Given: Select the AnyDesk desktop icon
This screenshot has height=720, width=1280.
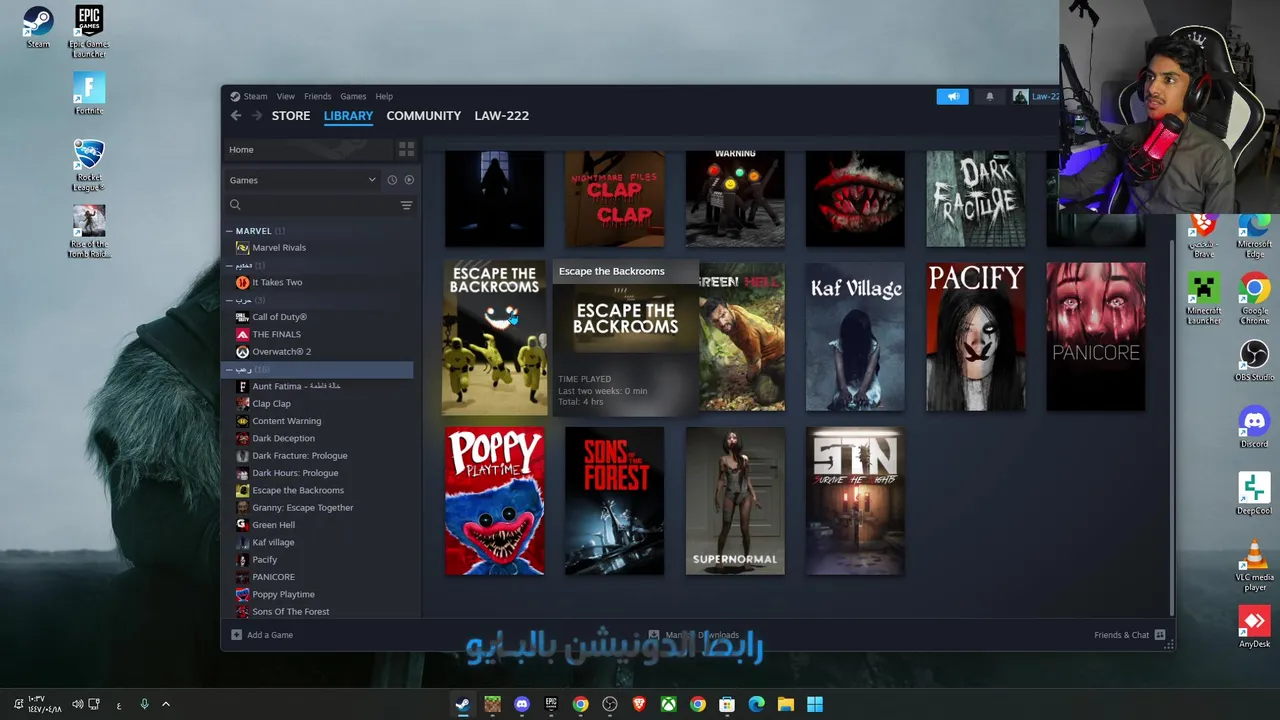Looking at the screenshot, I should click(x=1254, y=628).
